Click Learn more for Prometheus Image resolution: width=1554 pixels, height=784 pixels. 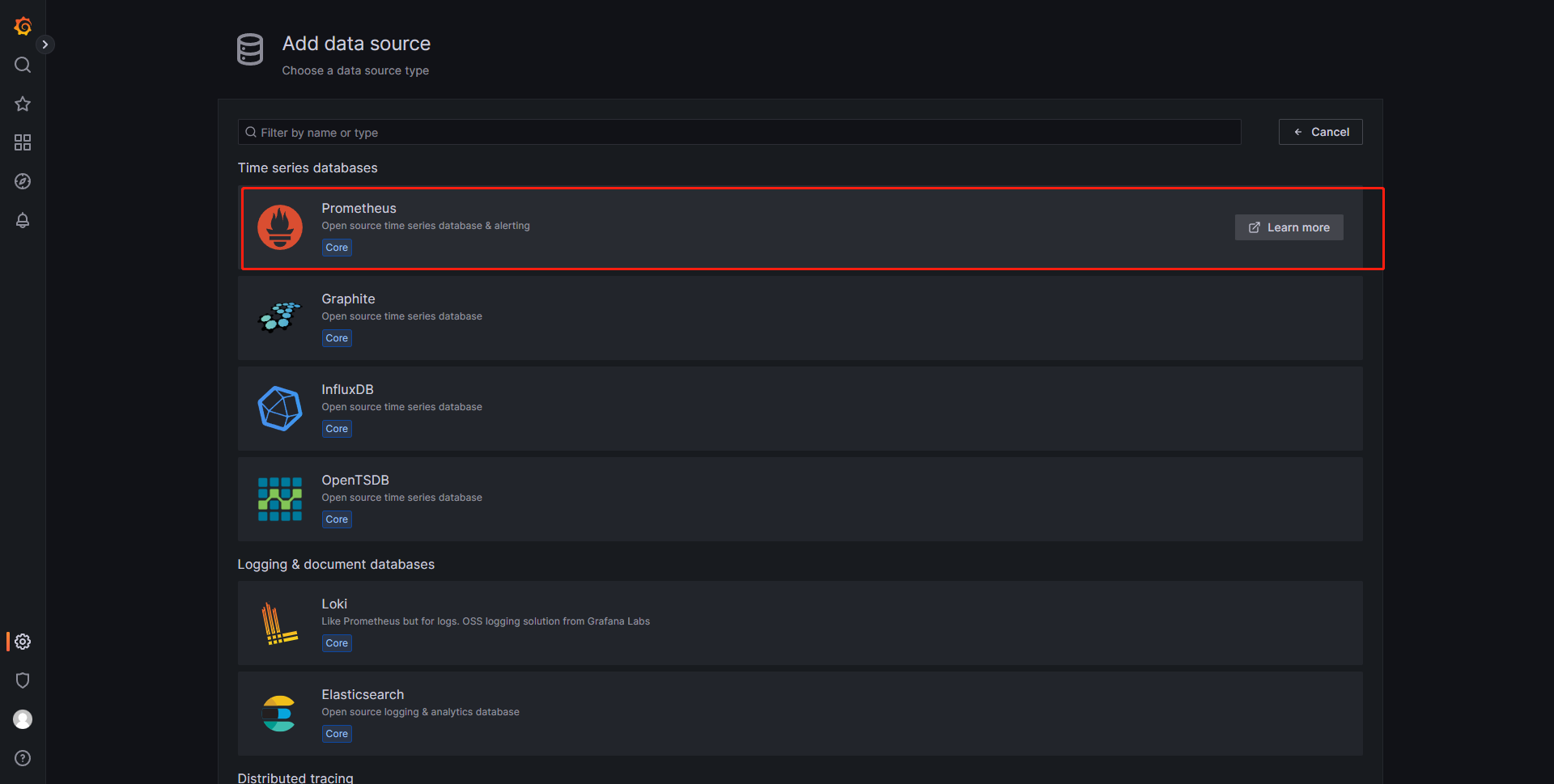[1289, 227]
